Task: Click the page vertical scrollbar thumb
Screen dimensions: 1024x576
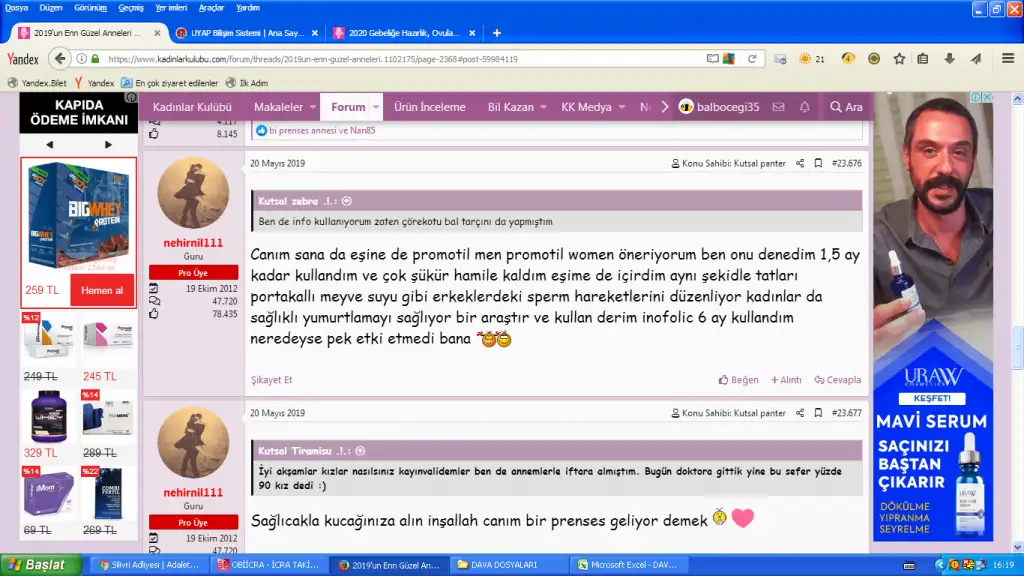Action: pos(1017,347)
